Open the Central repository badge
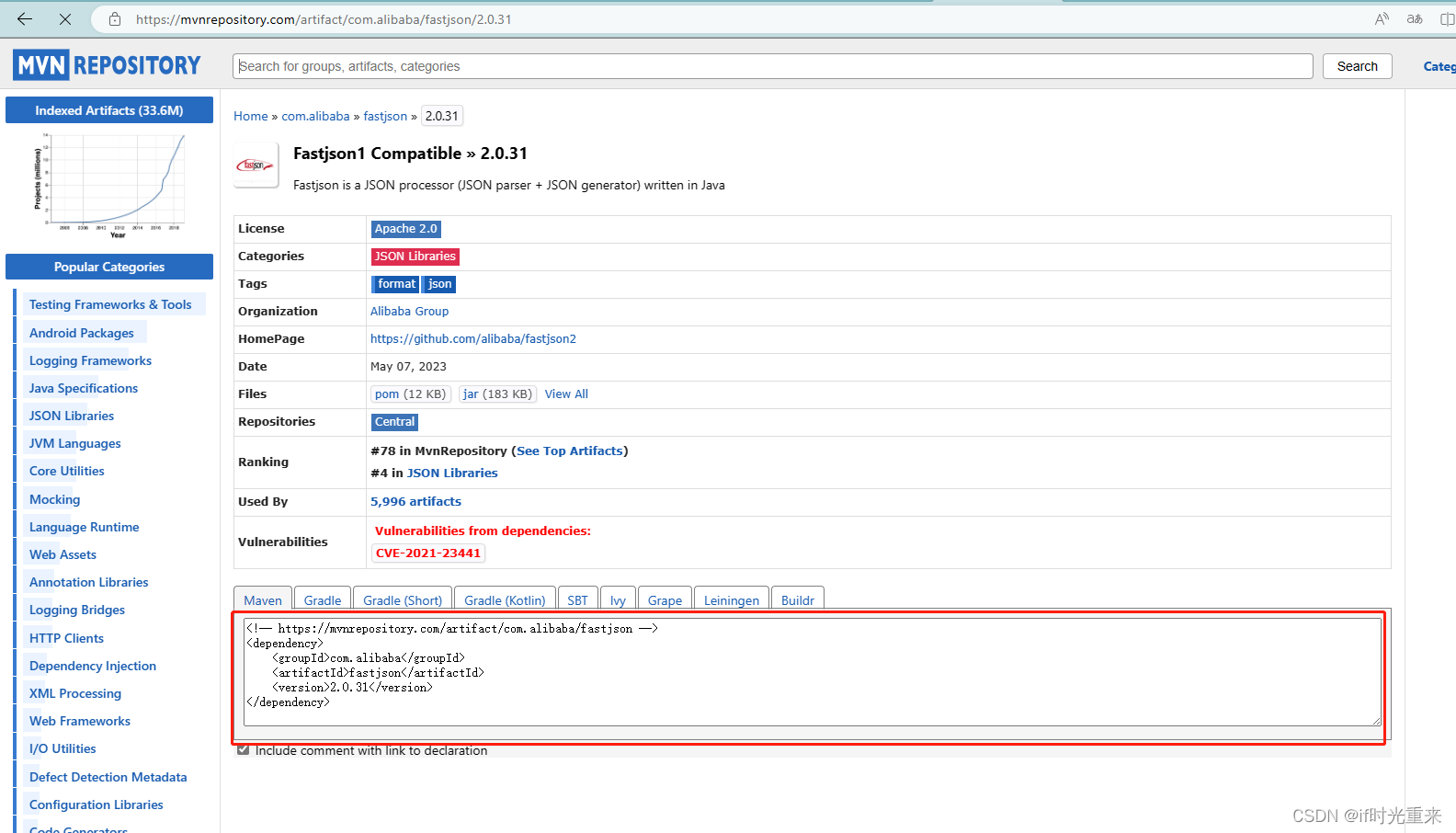1456x833 pixels. pyautogui.click(x=394, y=422)
